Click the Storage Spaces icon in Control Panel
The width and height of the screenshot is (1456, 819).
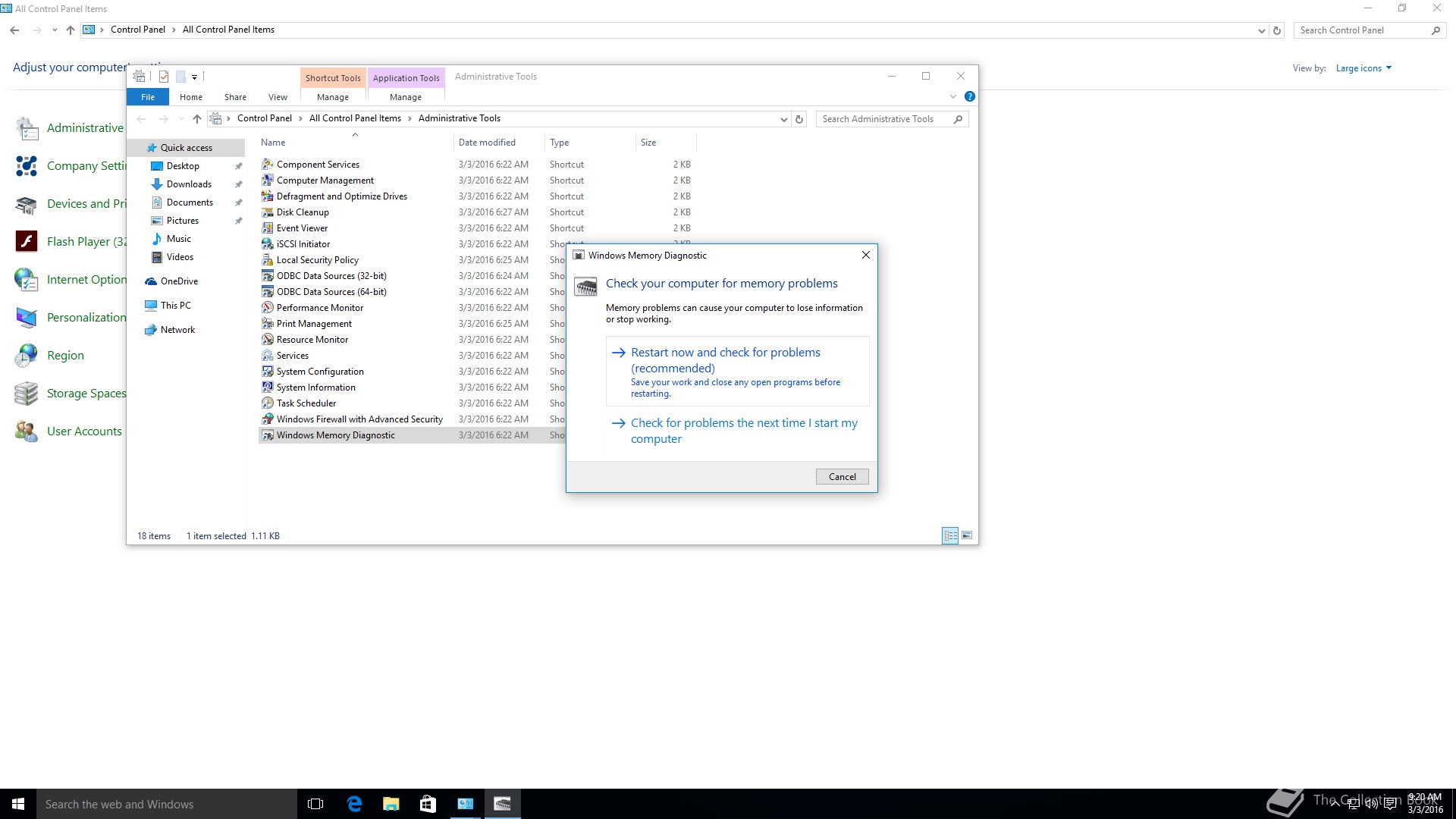27,393
